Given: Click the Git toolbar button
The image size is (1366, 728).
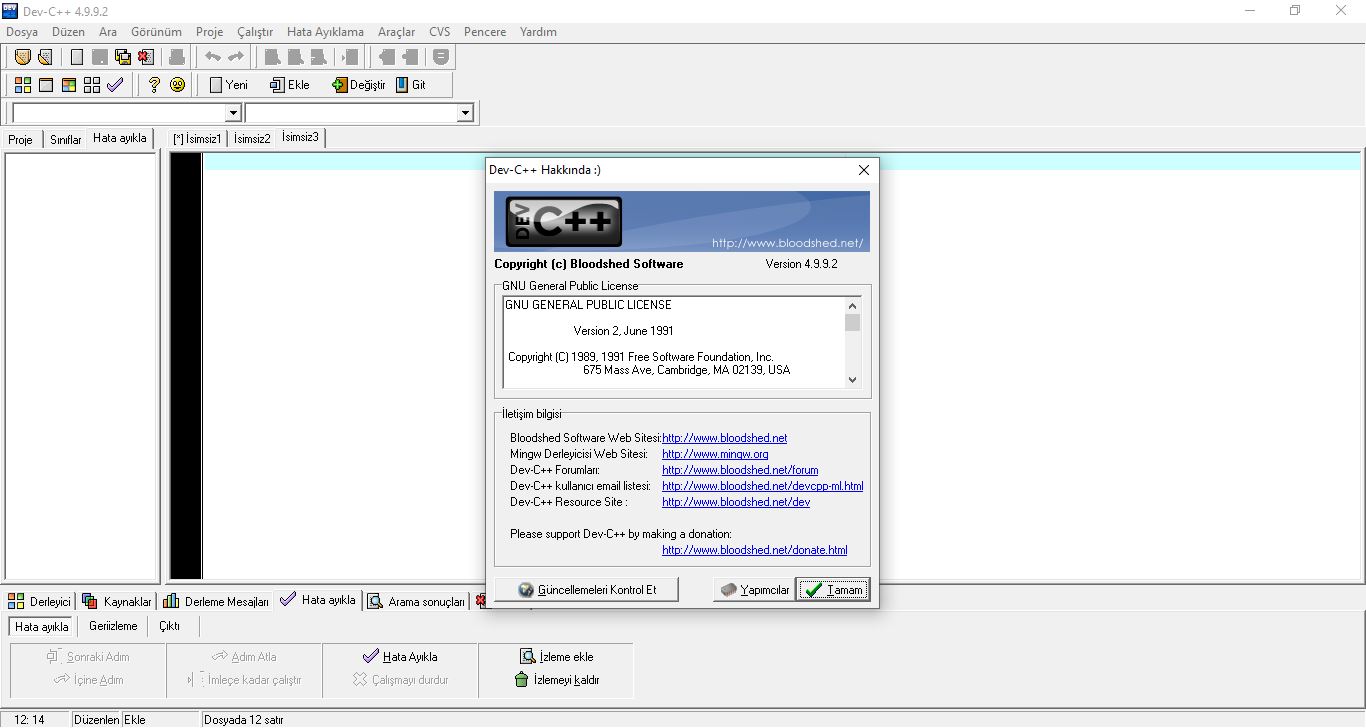Looking at the screenshot, I should [x=411, y=85].
